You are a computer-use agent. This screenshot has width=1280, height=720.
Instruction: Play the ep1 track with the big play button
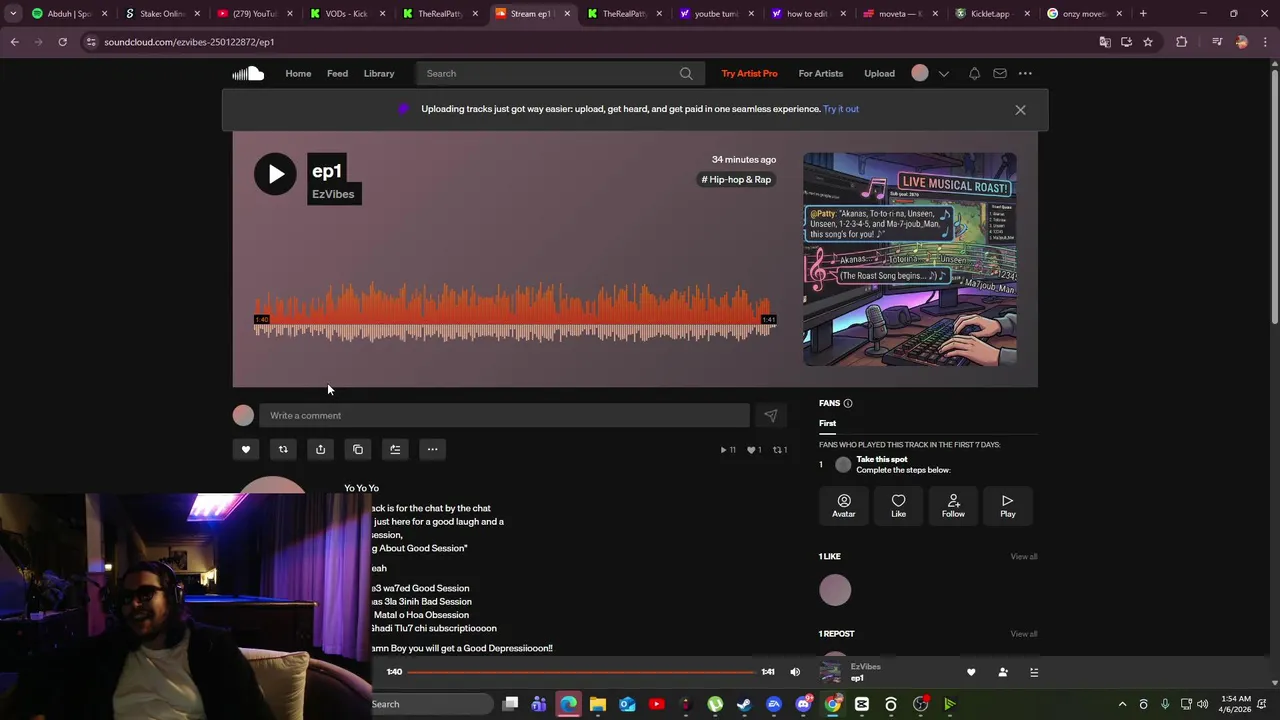point(275,174)
